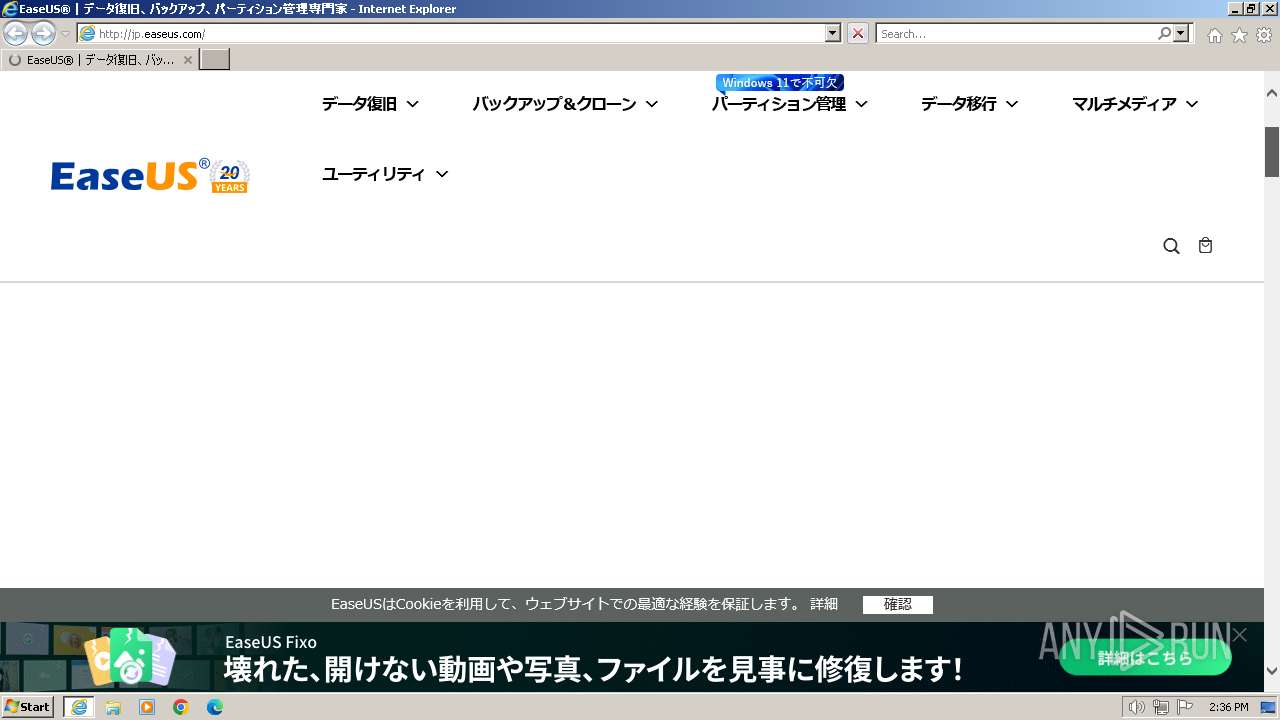Expand chevron next to マルチメディア
This screenshot has width=1280, height=720.
click(1191, 104)
